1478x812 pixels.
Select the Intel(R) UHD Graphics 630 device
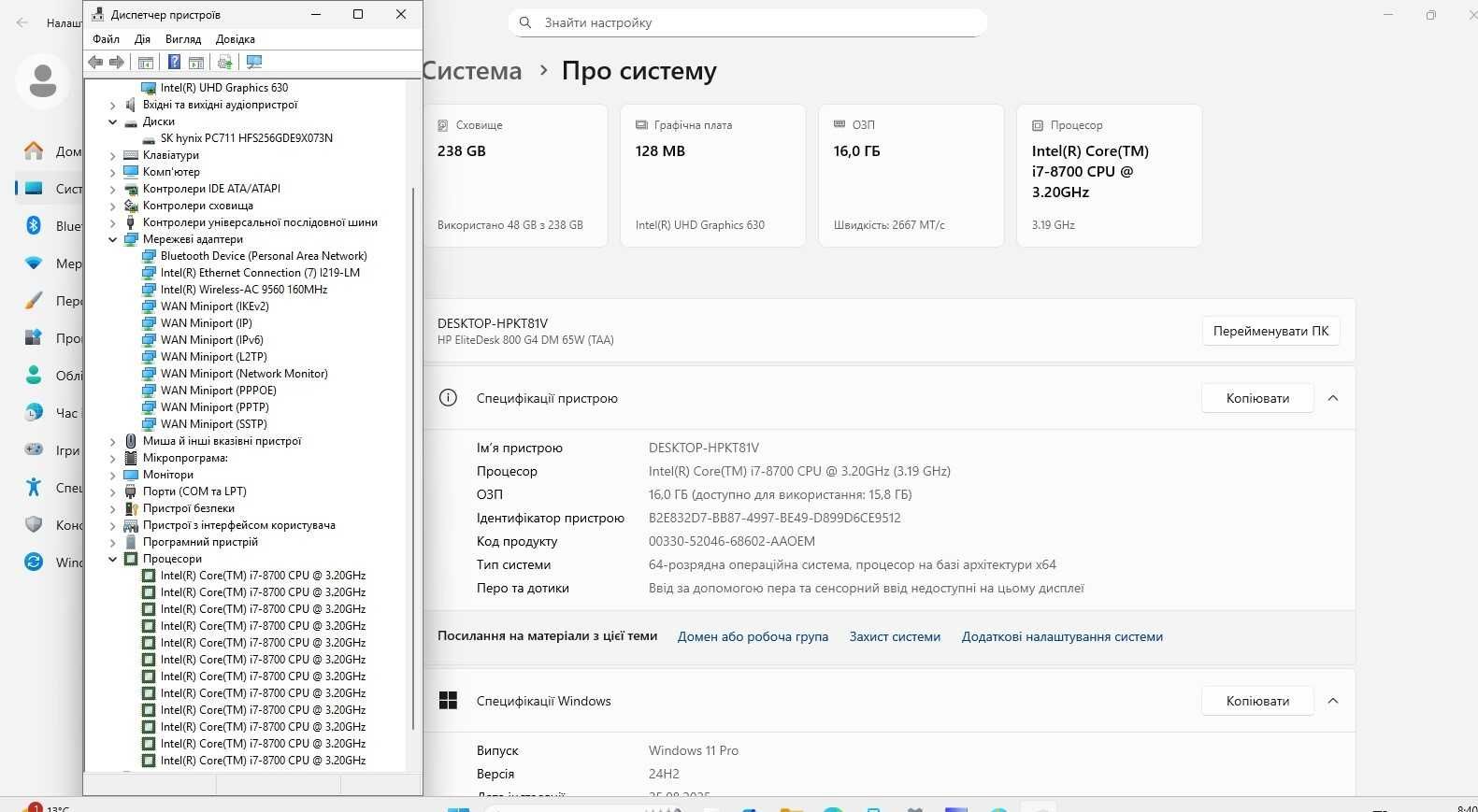[x=224, y=88]
